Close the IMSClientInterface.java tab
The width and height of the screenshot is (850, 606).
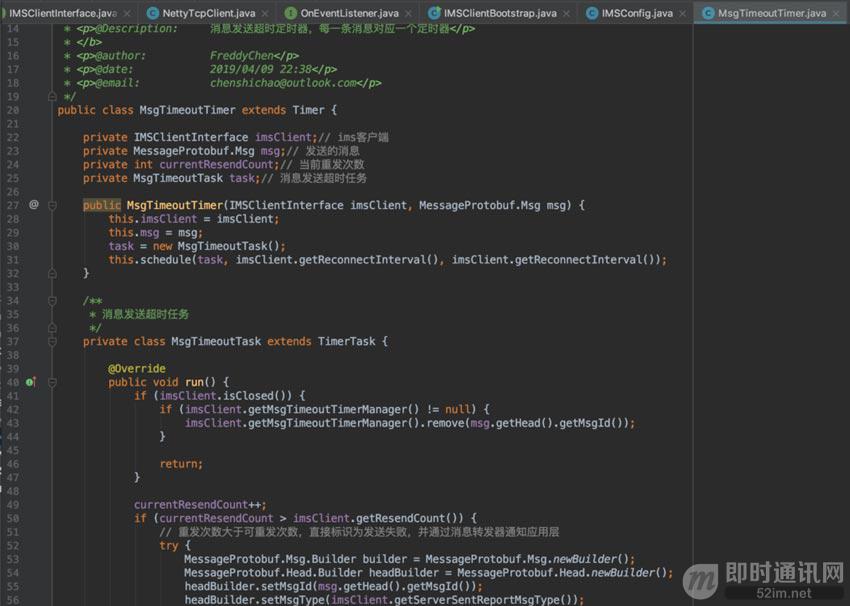127,13
